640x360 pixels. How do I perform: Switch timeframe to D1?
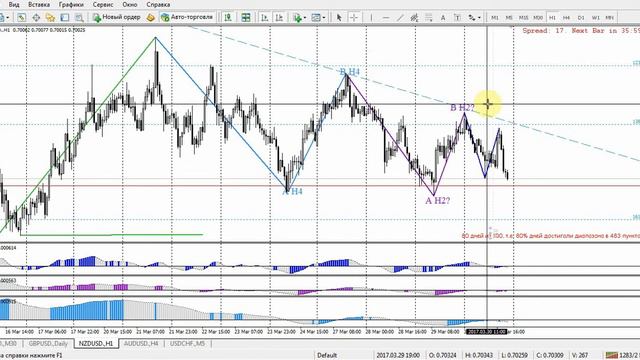[581, 18]
